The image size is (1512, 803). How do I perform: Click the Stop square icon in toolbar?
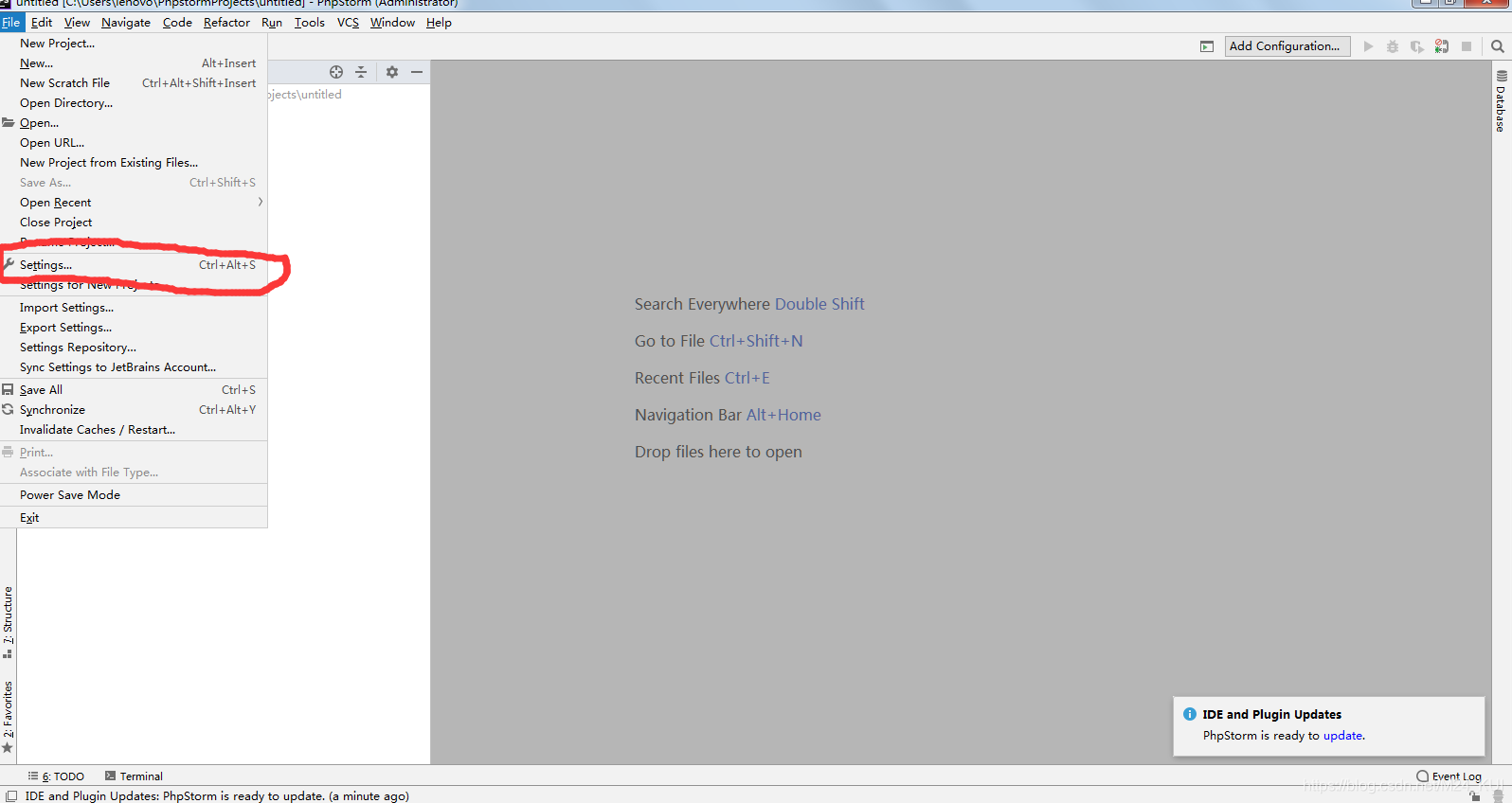click(x=1467, y=46)
